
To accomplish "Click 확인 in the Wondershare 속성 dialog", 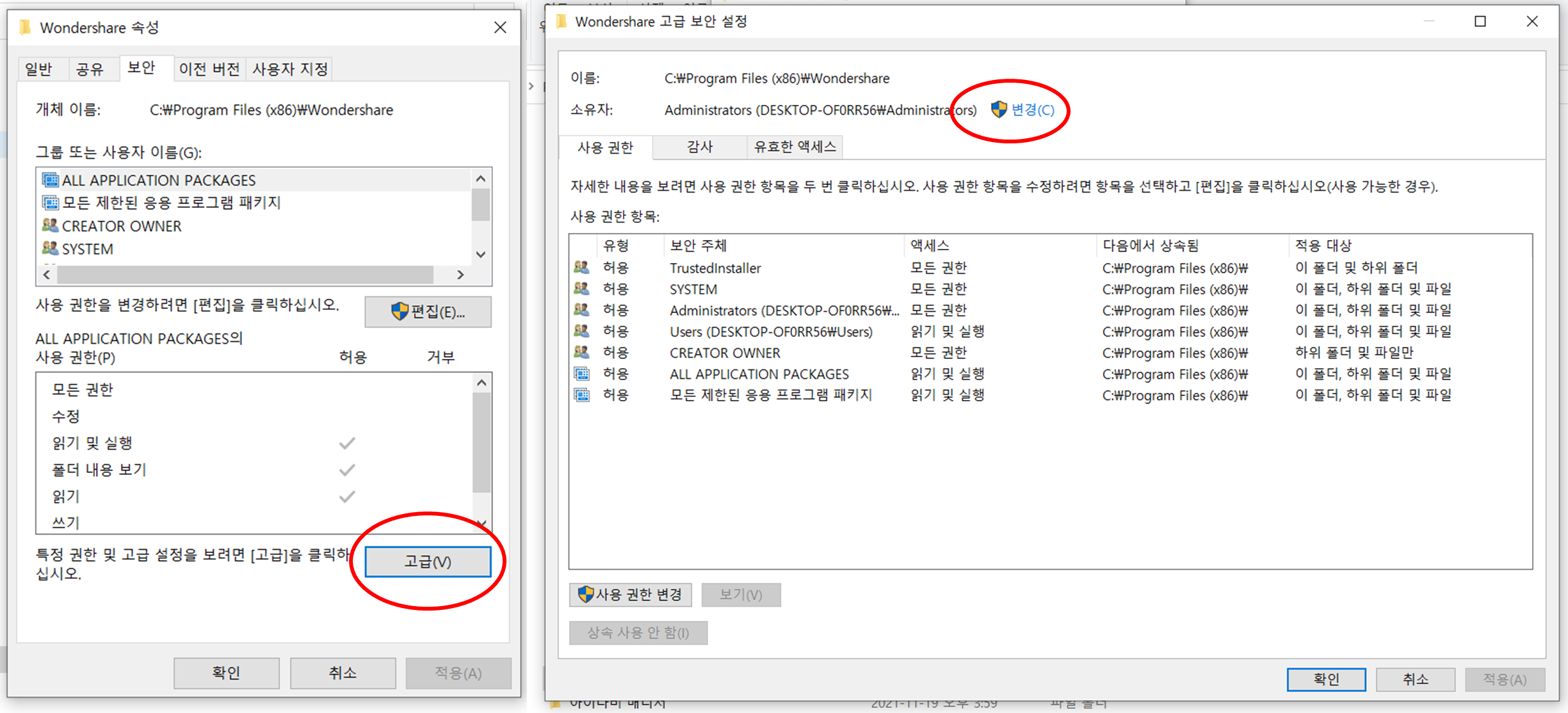I will pos(226,673).
